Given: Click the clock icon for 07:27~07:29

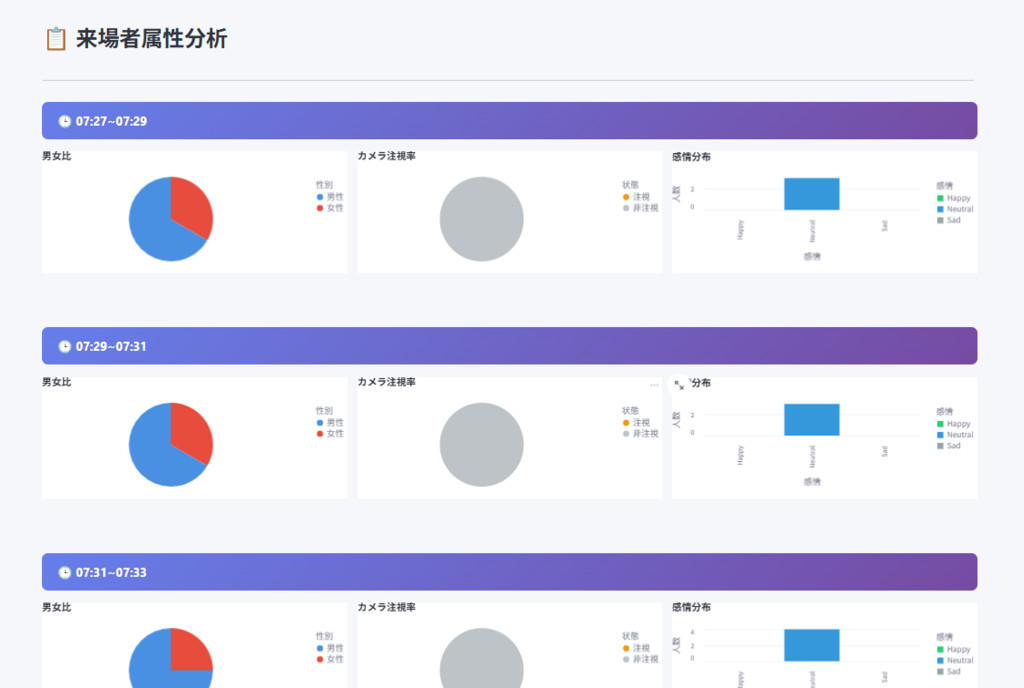Looking at the screenshot, I should (x=64, y=121).
